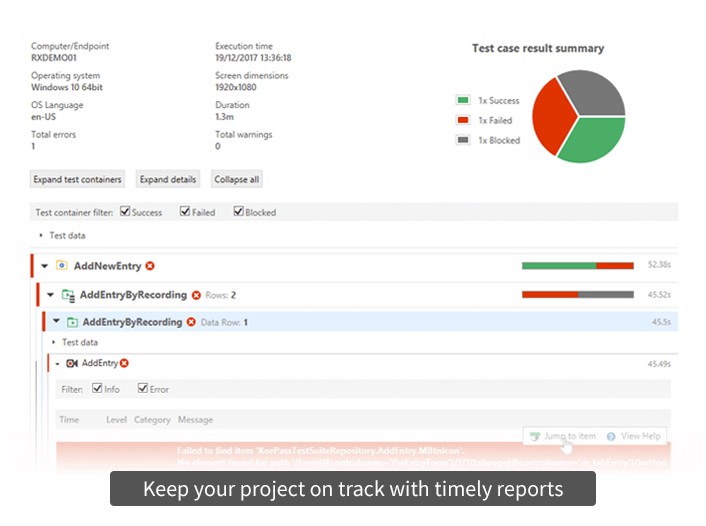The width and height of the screenshot is (706, 526).
Task: Toggle the Blocked test container filter
Action: [x=238, y=212]
